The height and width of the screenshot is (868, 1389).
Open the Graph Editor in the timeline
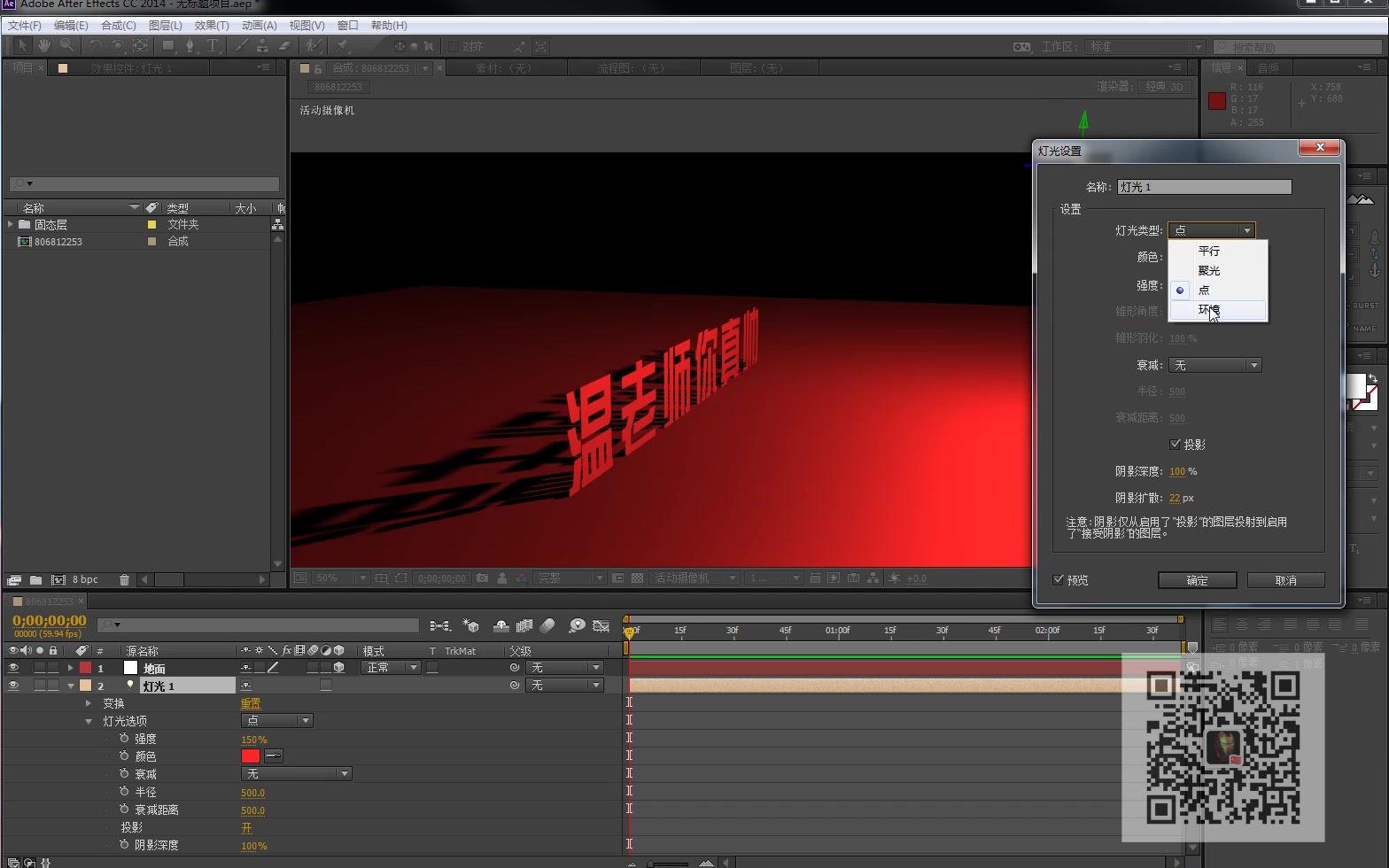(x=601, y=625)
